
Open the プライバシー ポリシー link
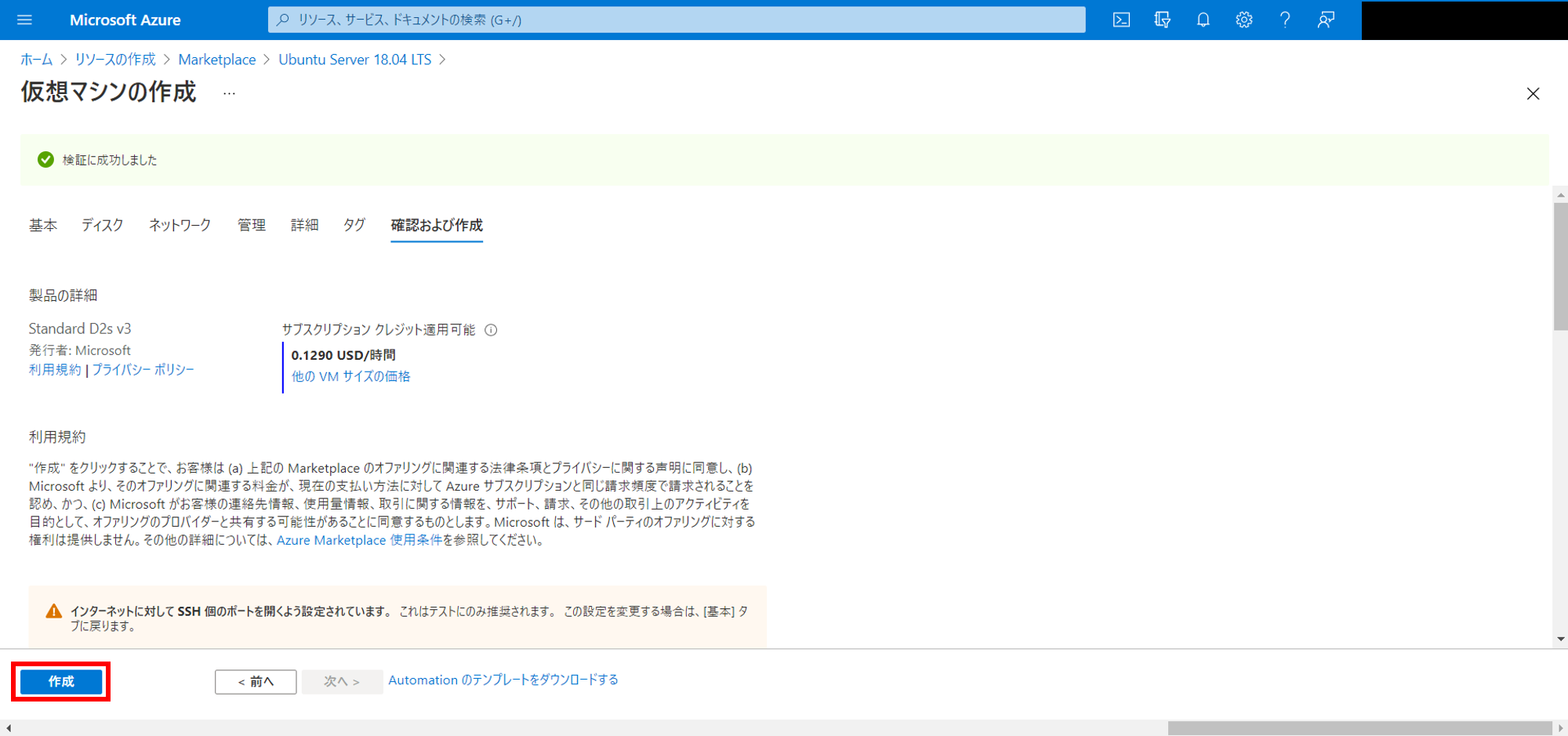pyautogui.click(x=143, y=370)
